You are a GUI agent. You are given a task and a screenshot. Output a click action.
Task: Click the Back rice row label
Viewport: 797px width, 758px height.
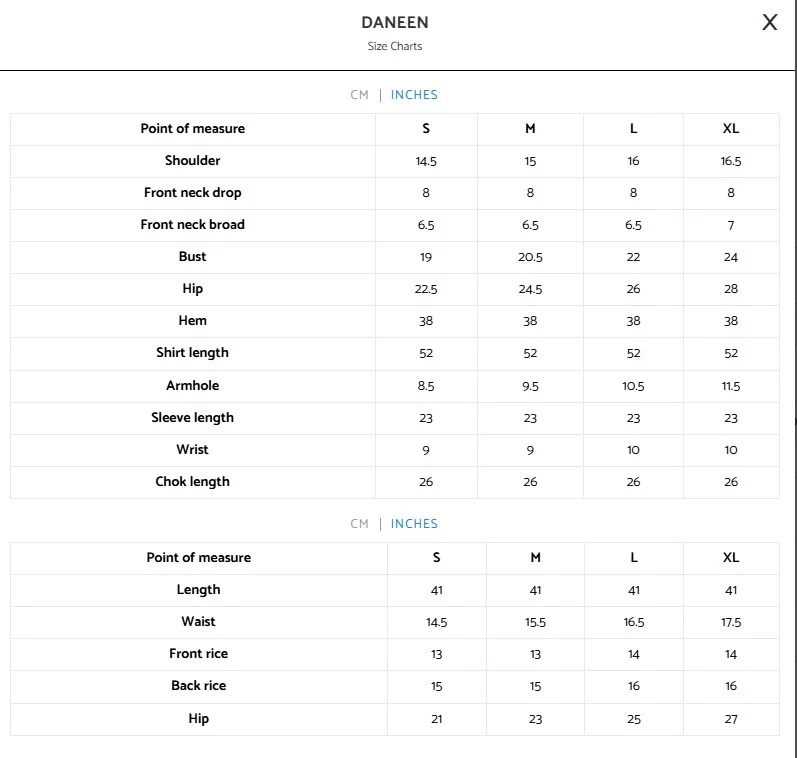pyautogui.click(x=198, y=686)
